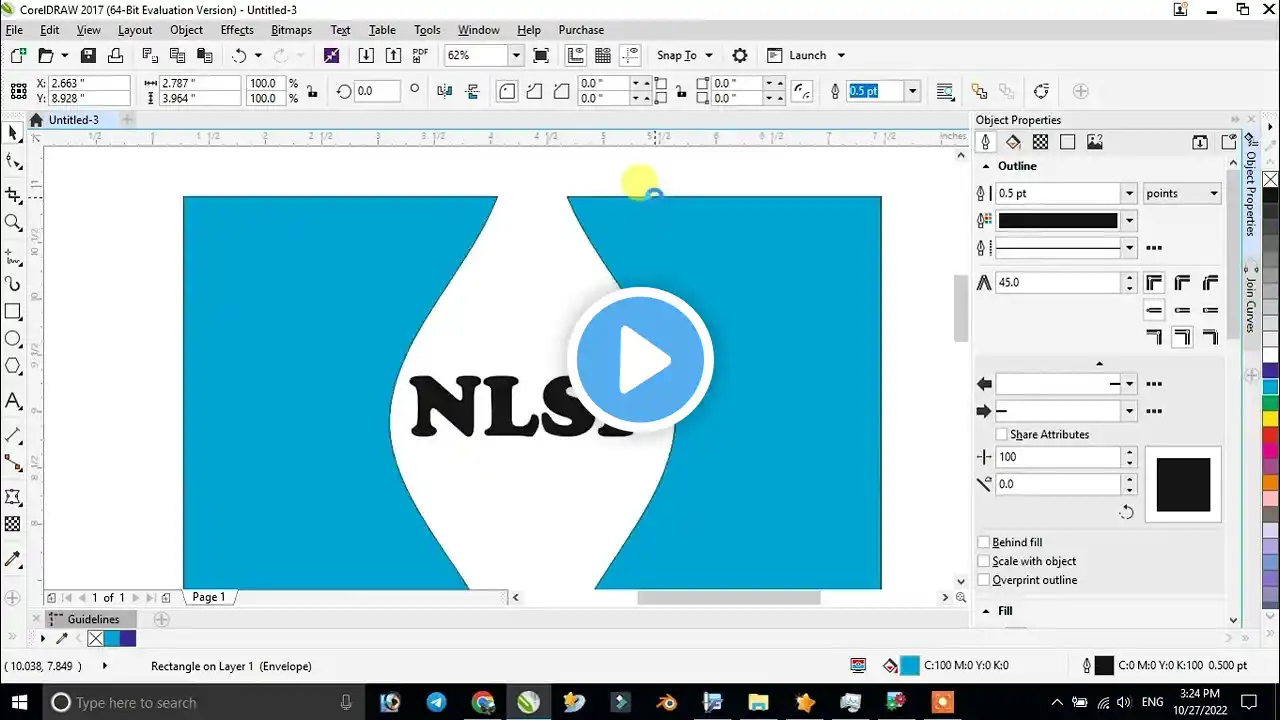Toggle Show Rulers
The image size is (1280, 720).
[x=576, y=56]
